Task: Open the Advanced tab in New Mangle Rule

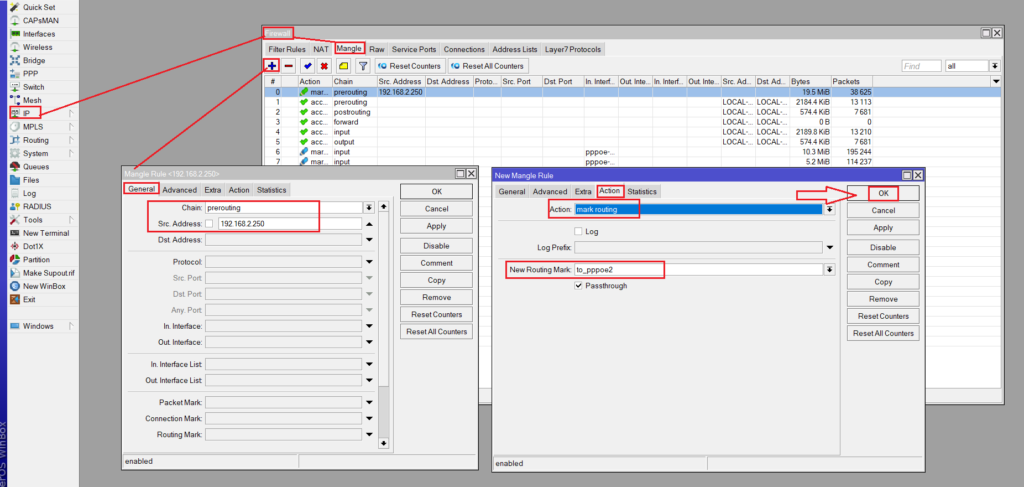Action: 549,191
